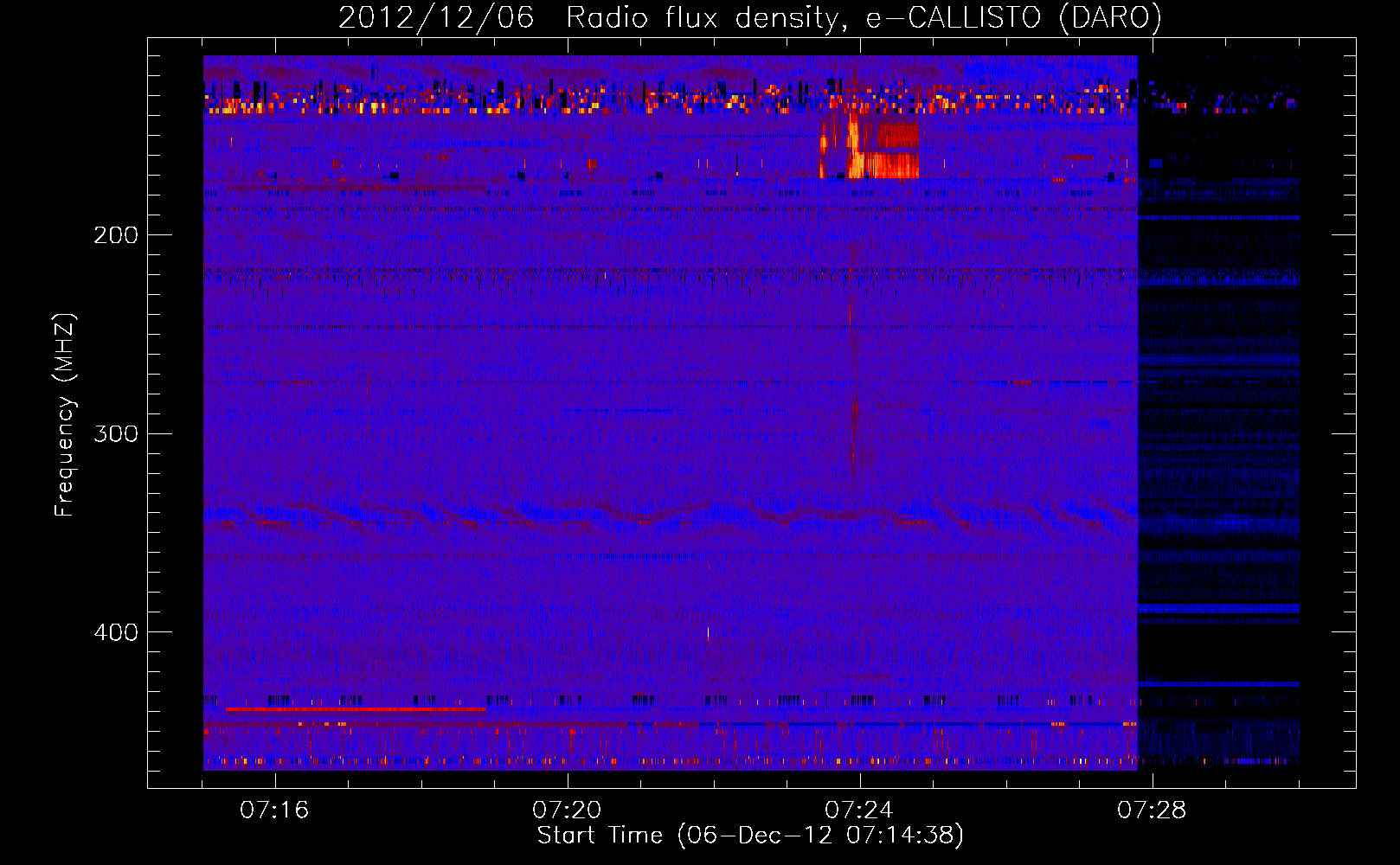
Task: Click the 200 frequency tick label
Action: pos(116,235)
